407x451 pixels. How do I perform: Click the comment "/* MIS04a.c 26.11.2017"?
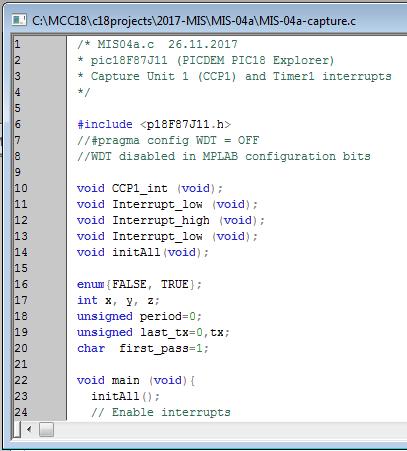157,44
